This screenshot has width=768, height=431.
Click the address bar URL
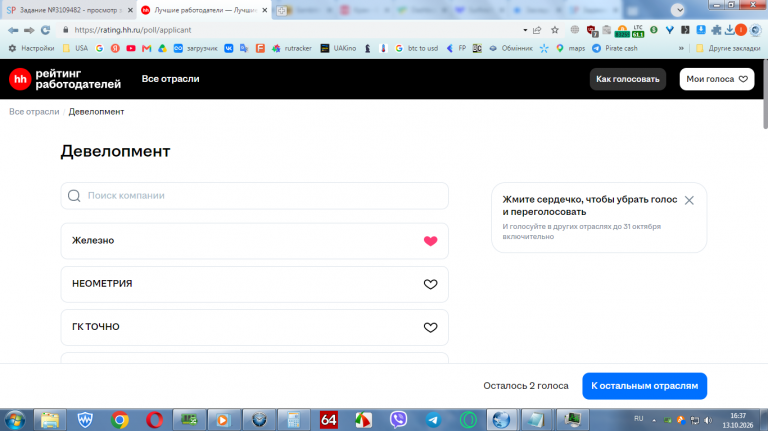[133, 30]
